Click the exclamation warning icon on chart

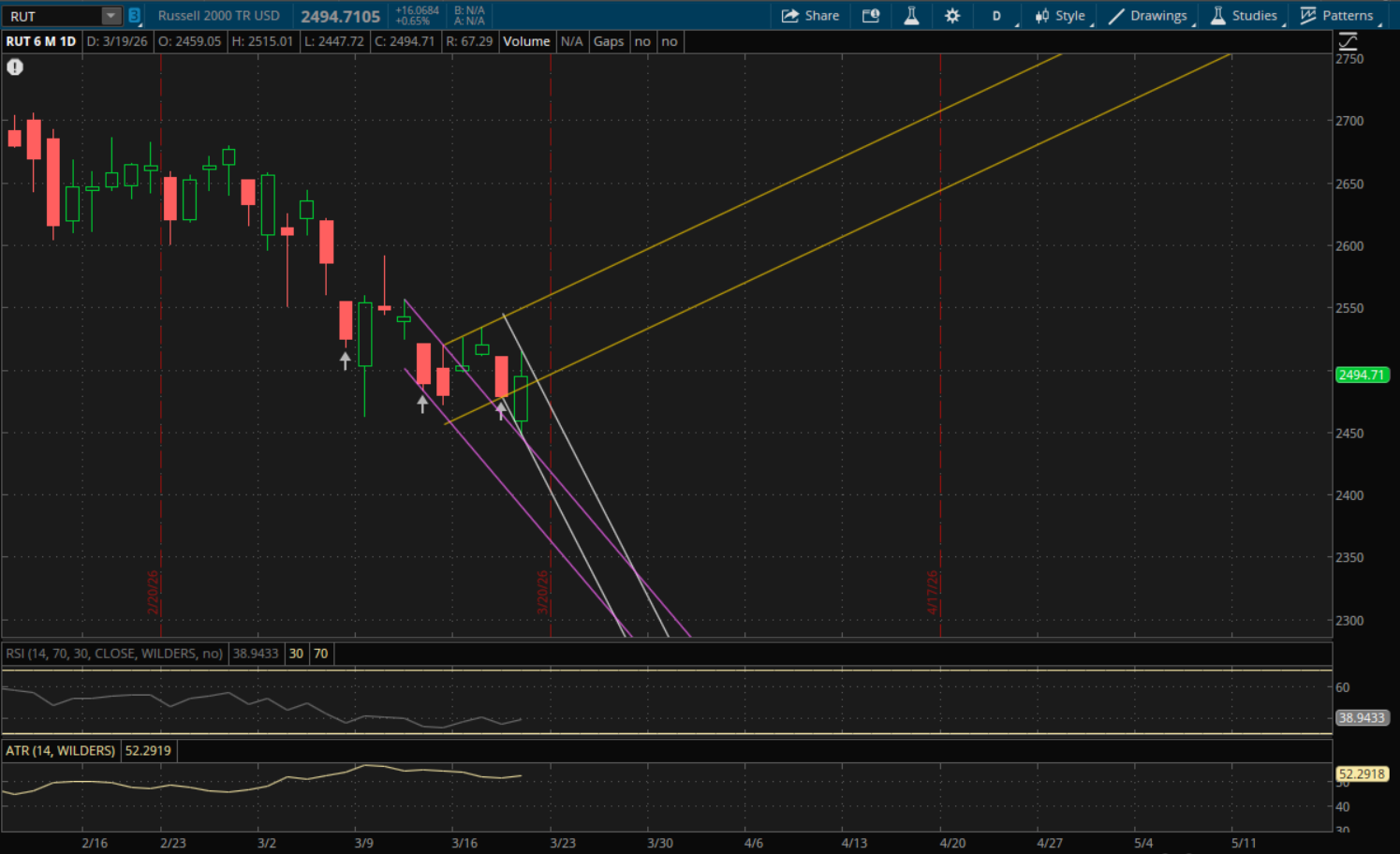pos(15,67)
